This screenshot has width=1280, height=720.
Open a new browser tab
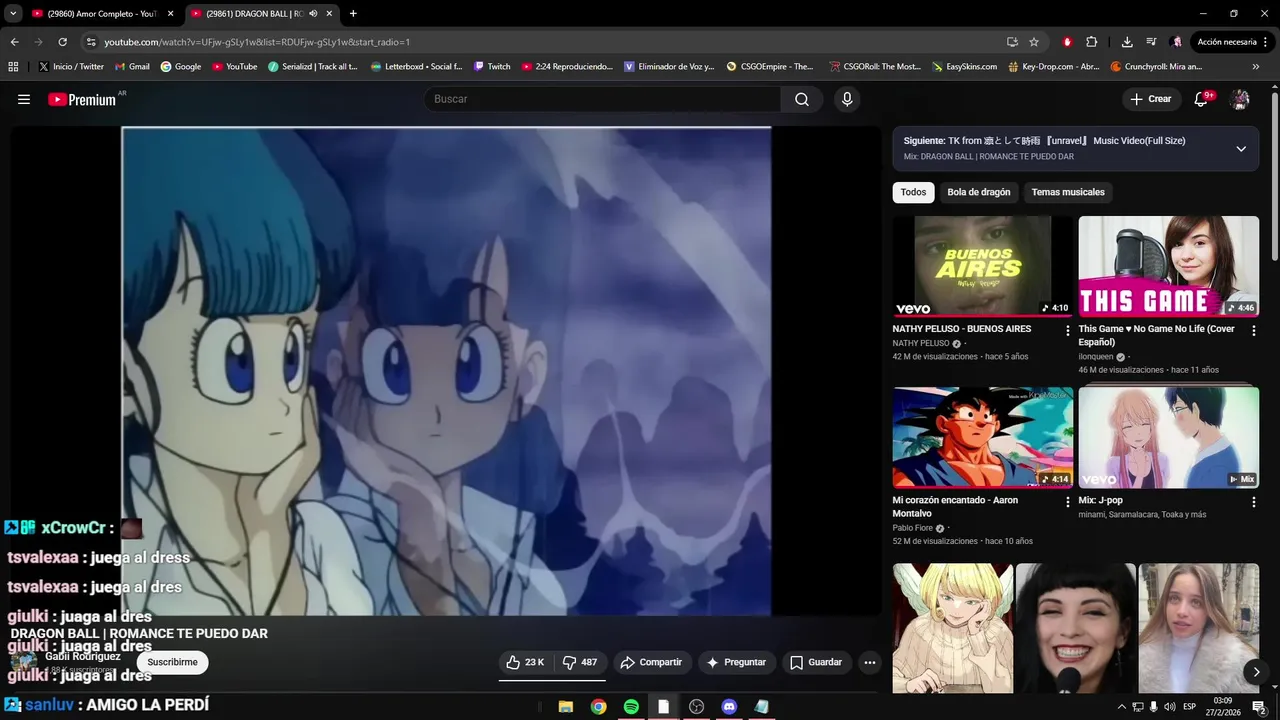coord(353,14)
